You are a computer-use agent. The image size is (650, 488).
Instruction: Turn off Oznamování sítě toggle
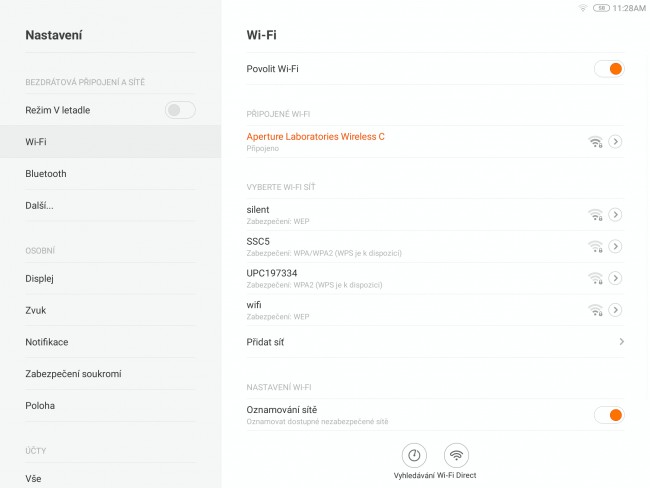[x=609, y=415]
